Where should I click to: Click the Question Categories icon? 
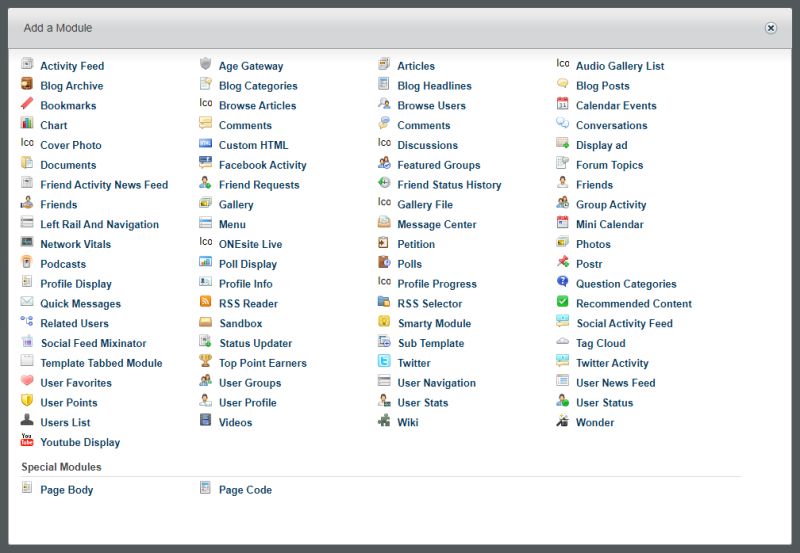[563, 282]
